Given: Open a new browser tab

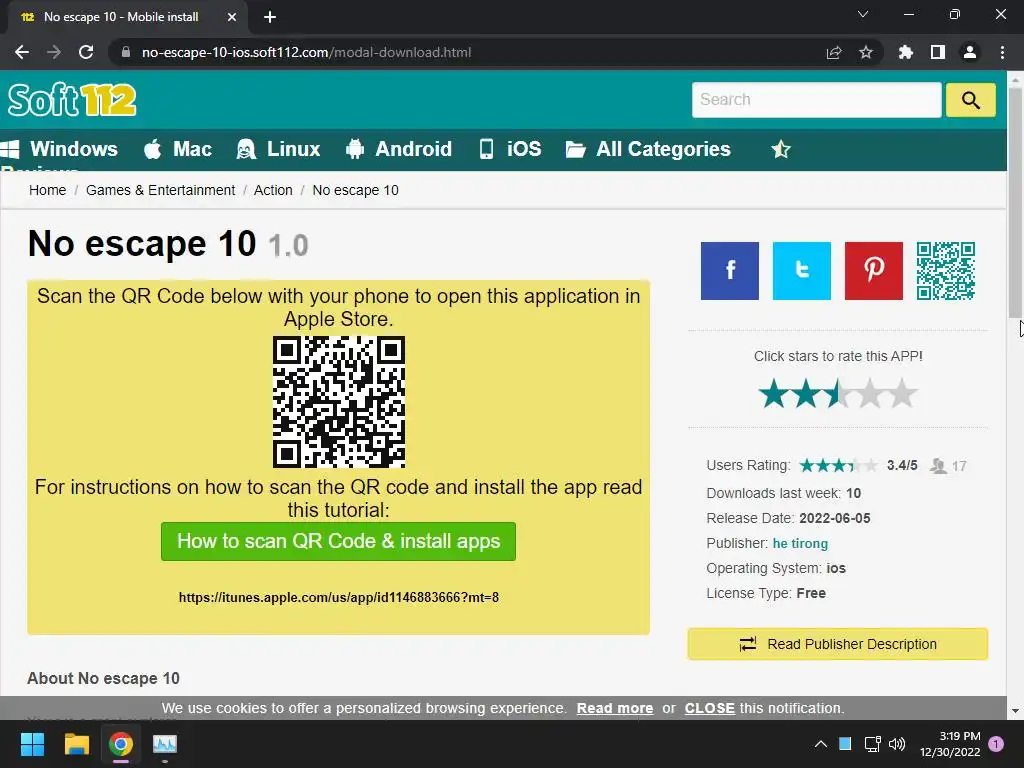Looking at the screenshot, I should click(x=270, y=17).
